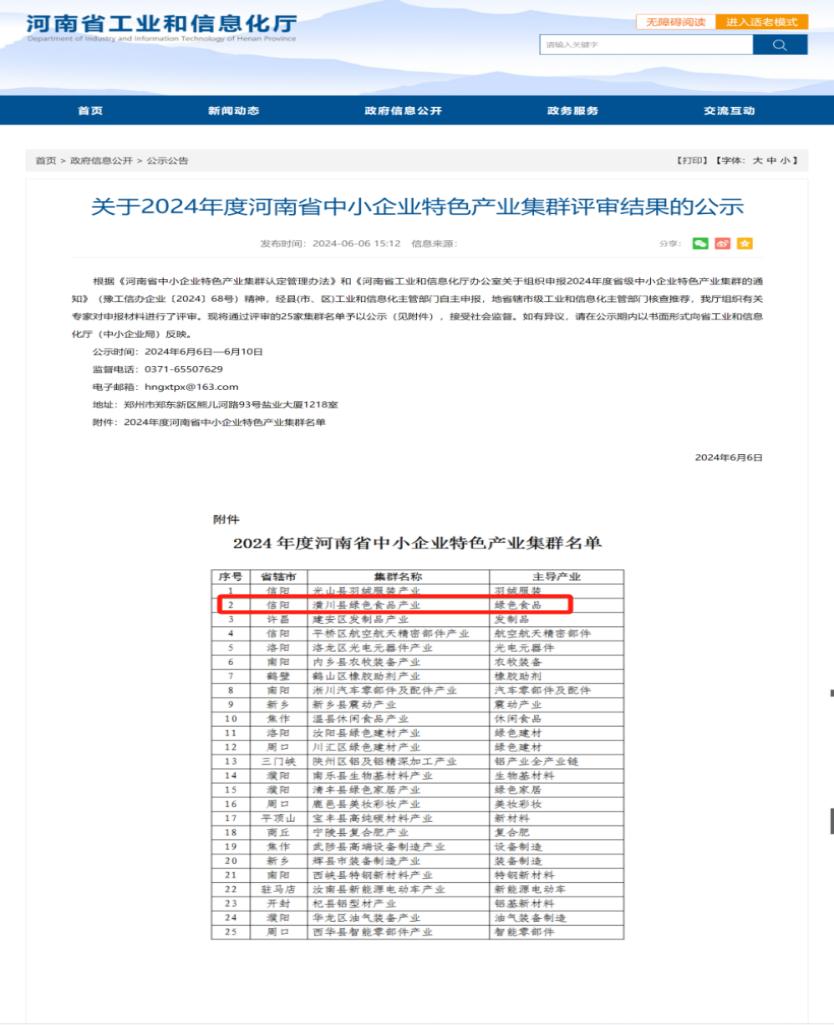Click the 无障碍阅读 button

(676, 22)
